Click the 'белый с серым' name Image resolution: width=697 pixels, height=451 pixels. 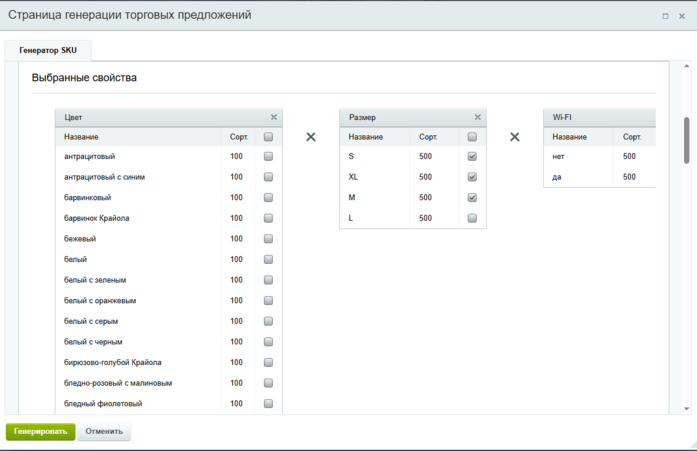click(x=91, y=321)
